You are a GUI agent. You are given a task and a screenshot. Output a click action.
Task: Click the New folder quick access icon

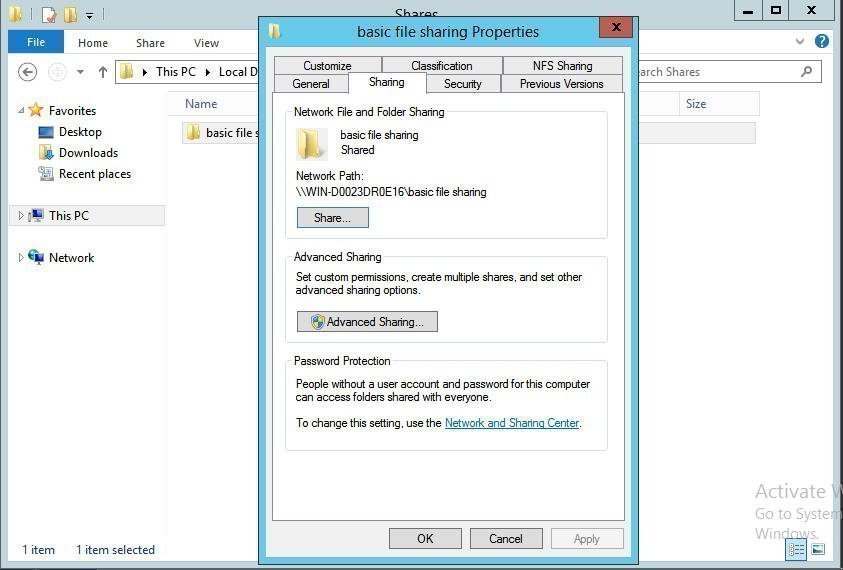(x=70, y=15)
